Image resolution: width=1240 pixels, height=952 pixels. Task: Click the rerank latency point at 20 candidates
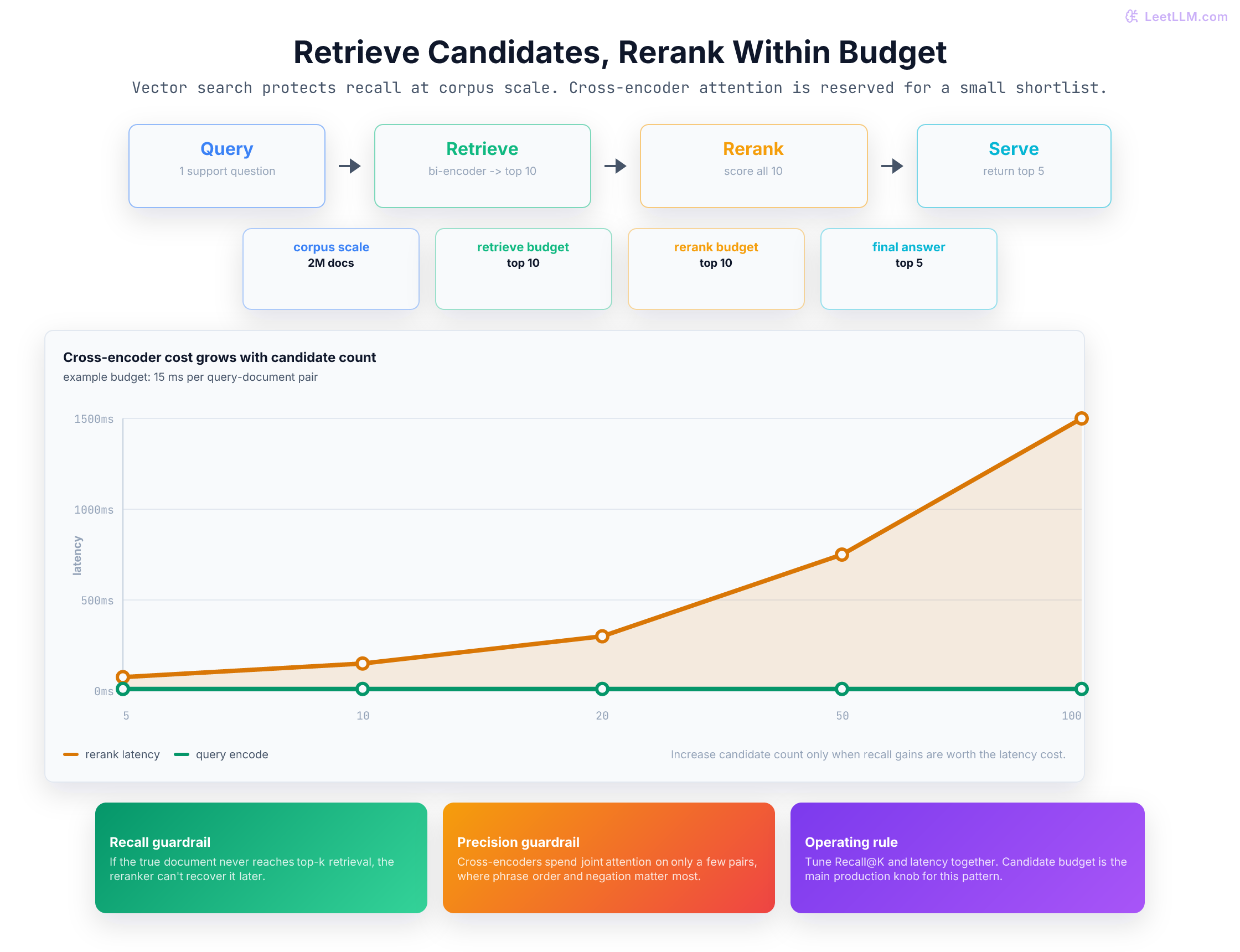pos(602,636)
